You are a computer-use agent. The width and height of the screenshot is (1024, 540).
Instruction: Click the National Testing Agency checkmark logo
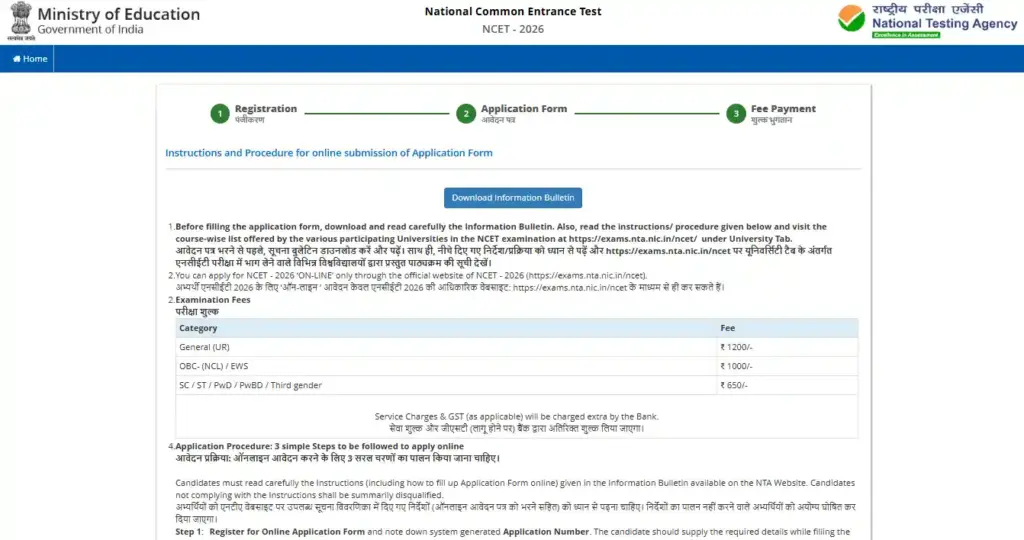(852, 21)
